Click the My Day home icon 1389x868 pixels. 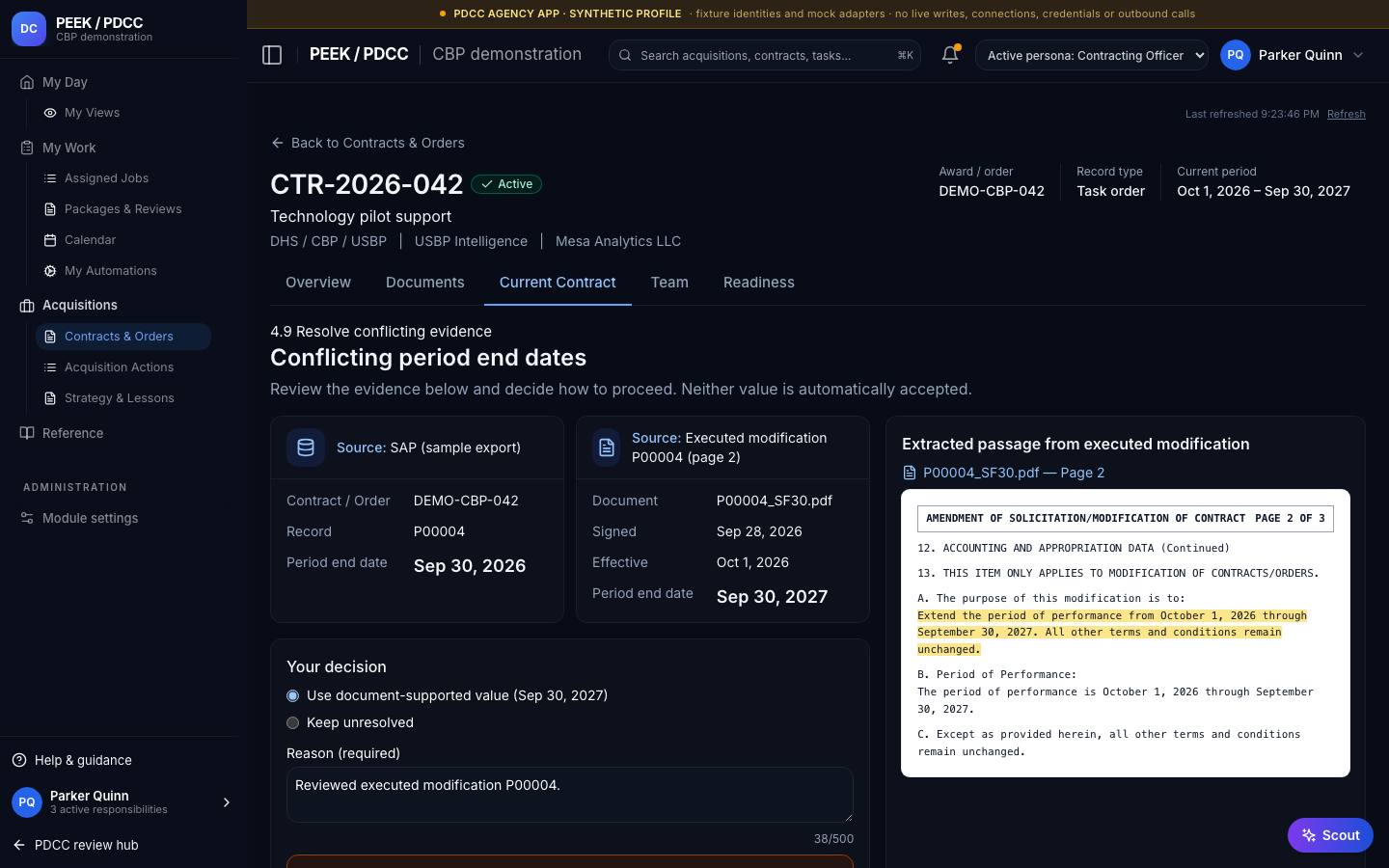click(x=27, y=82)
